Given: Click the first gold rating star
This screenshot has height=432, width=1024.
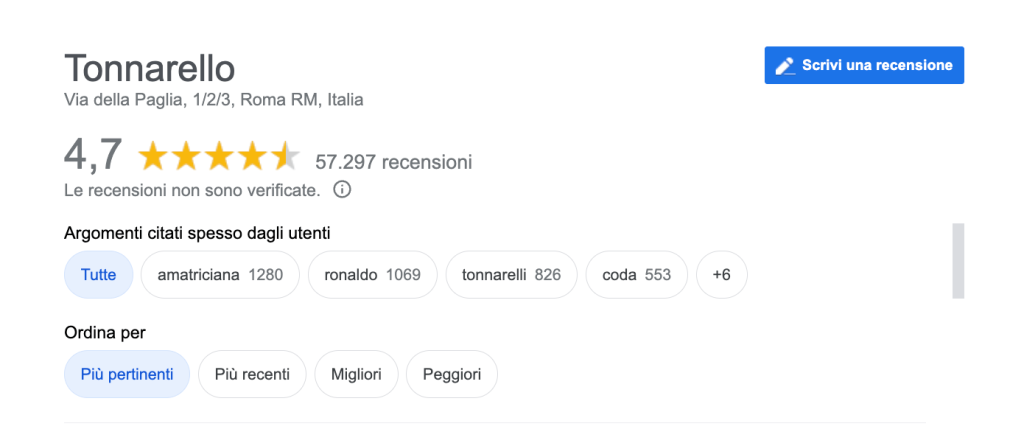Looking at the screenshot, I should tap(153, 157).
